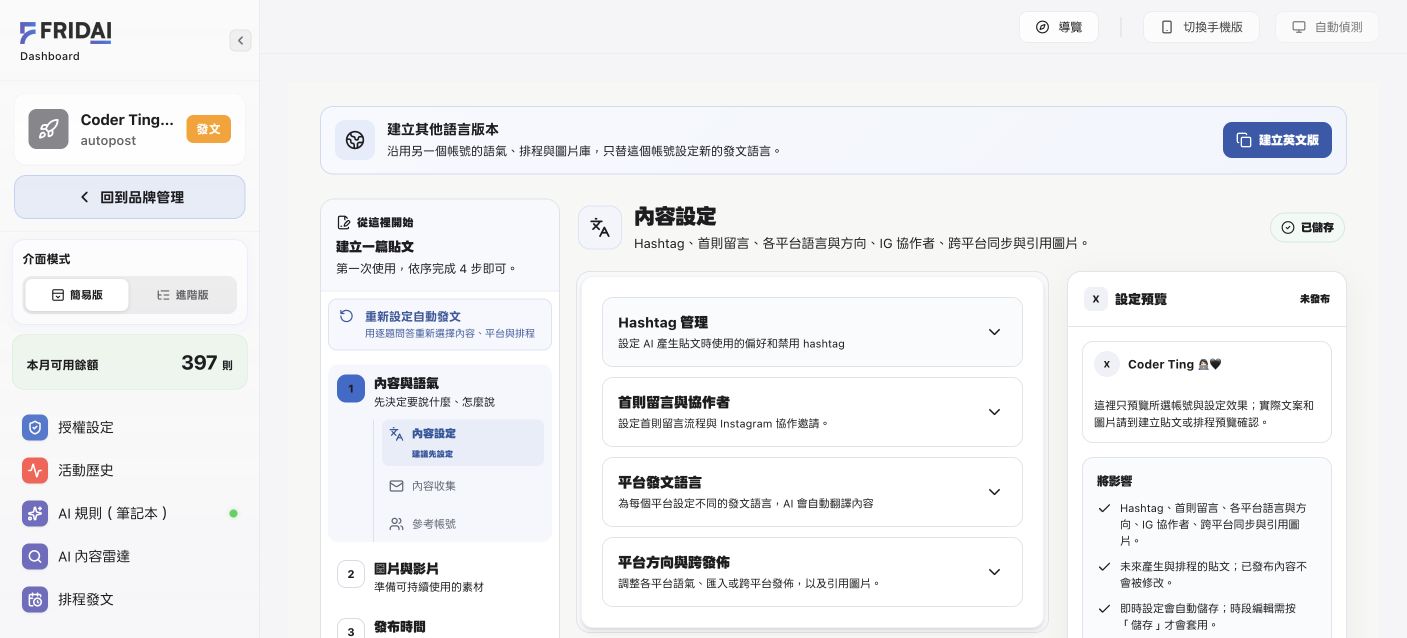Collapse the sidebar with the chevron button
This screenshot has height=638, width=1407.
(x=240, y=40)
